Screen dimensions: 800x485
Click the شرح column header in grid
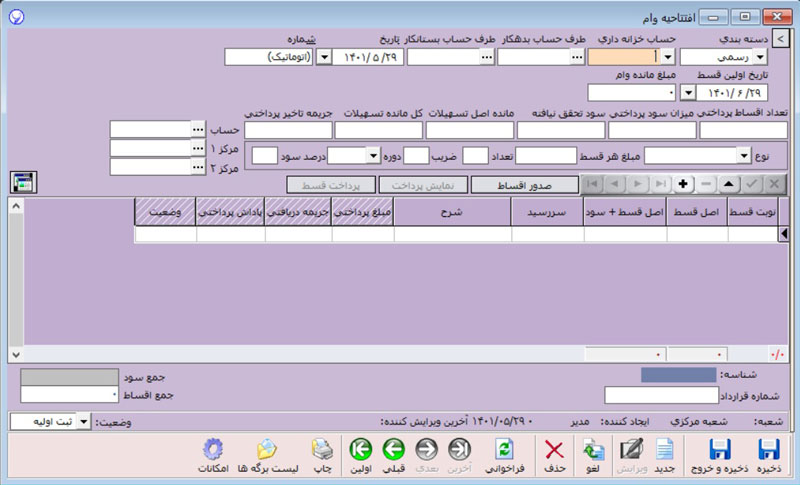tap(452, 214)
